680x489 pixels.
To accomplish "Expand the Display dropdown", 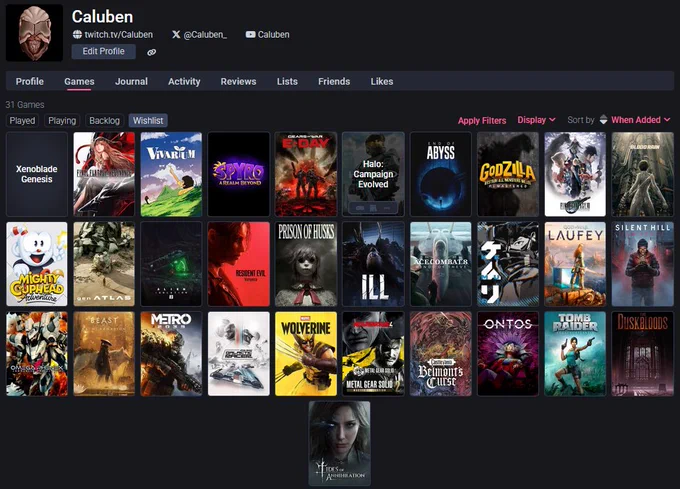I will 536,120.
